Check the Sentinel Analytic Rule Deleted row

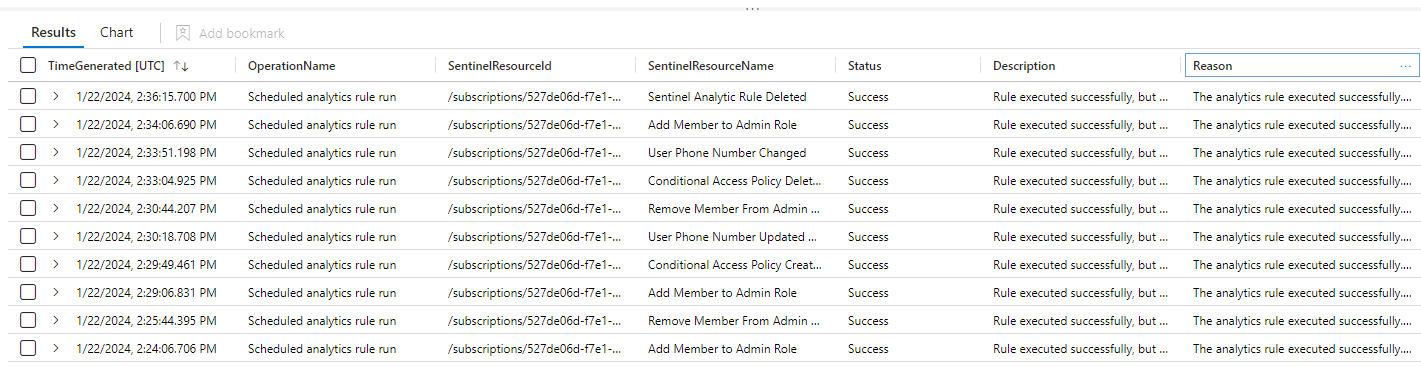click(x=28, y=97)
